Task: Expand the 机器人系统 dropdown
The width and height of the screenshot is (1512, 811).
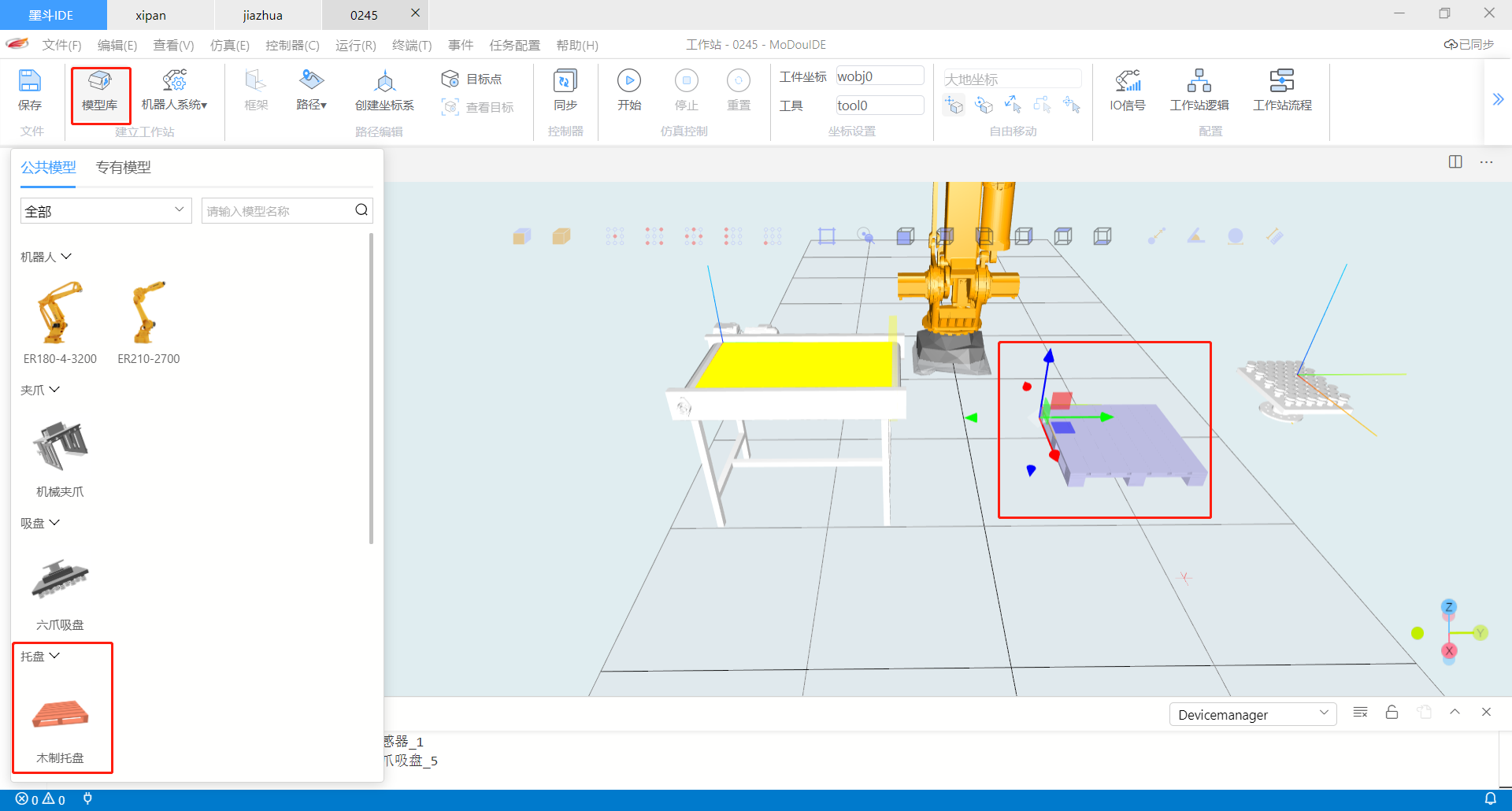Action: [174, 91]
